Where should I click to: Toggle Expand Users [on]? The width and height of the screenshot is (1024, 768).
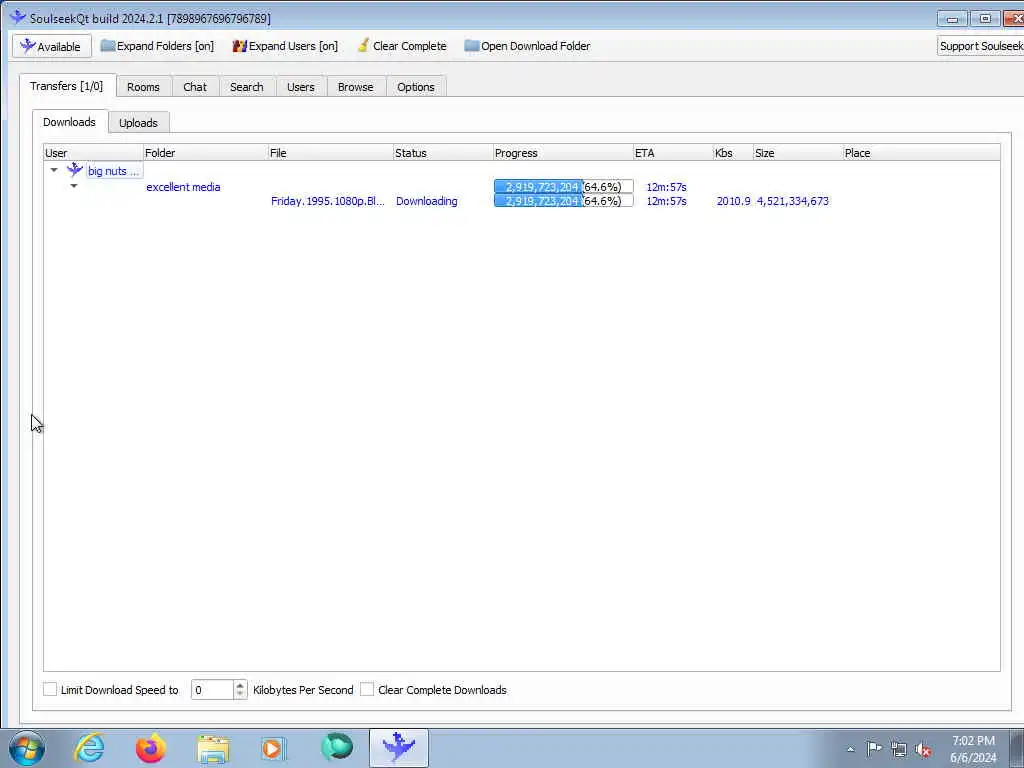click(x=285, y=46)
